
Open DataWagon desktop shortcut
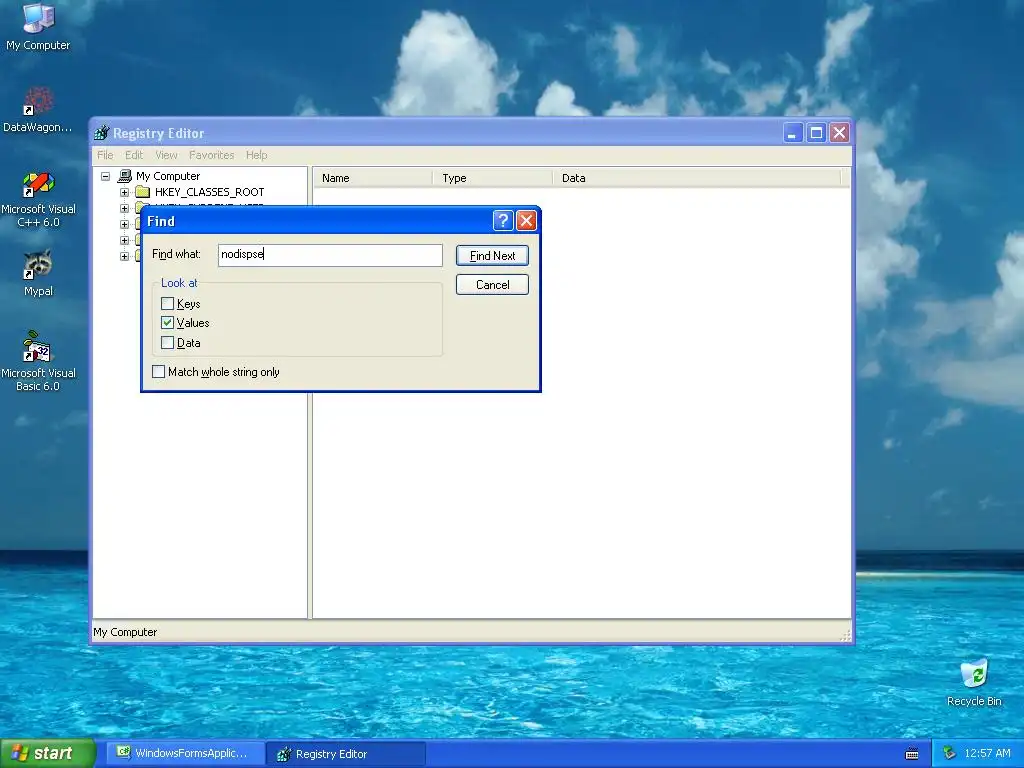[38, 110]
